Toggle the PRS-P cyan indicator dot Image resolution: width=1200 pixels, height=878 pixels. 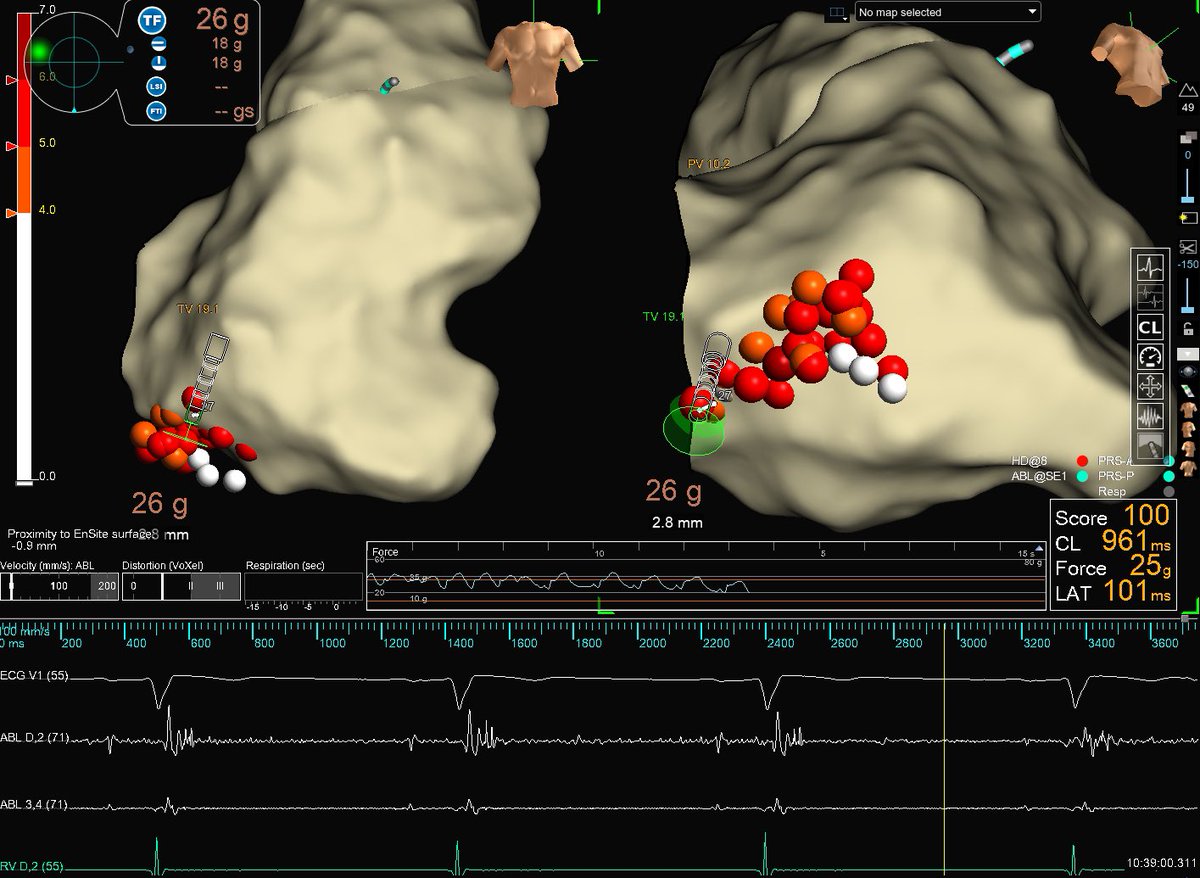point(1169,477)
